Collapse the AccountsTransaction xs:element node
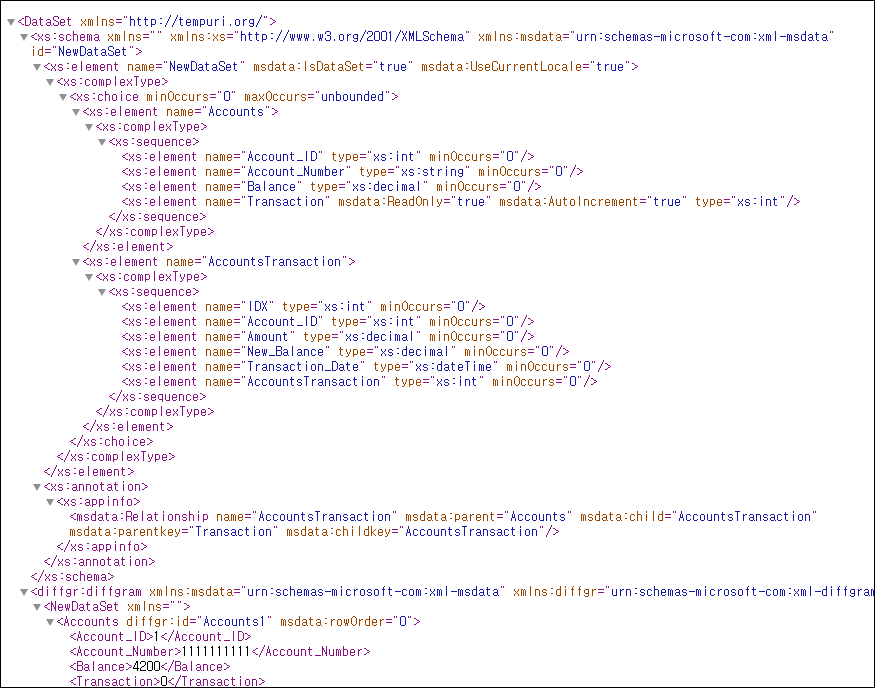Image resolution: width=875 pixels, height=688 pixels. tap(76, 262)
